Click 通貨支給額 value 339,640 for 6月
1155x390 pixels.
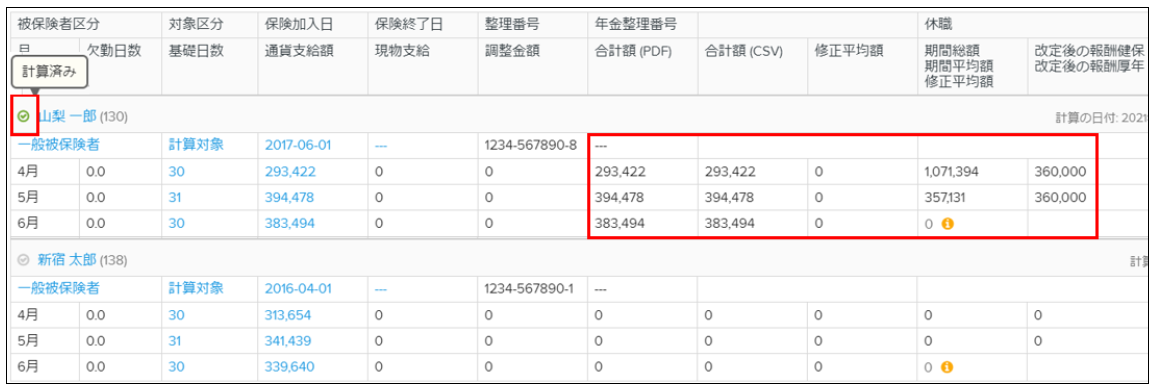pos(288,368)
